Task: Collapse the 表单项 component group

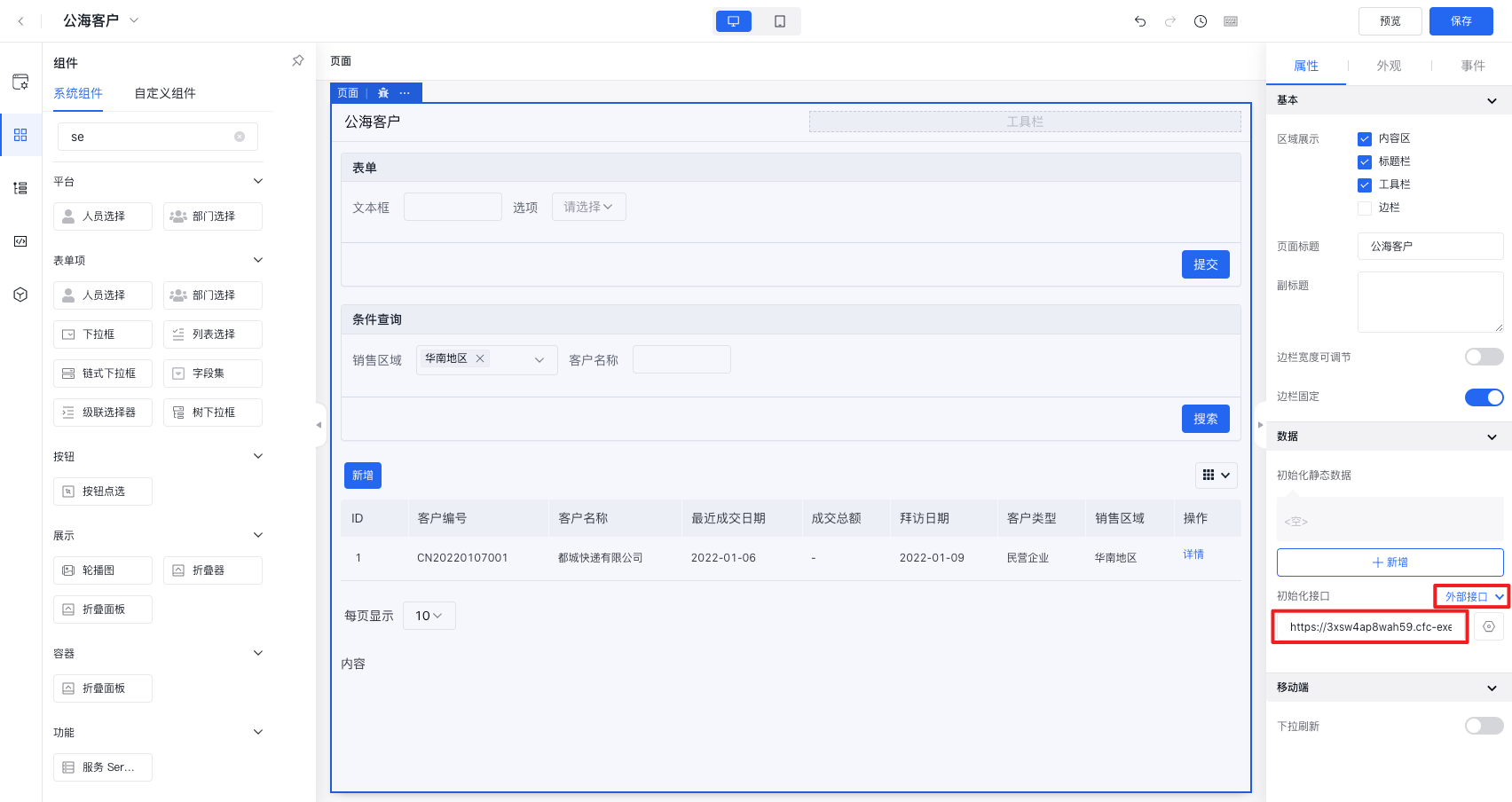Action: (x=258, y=260)
